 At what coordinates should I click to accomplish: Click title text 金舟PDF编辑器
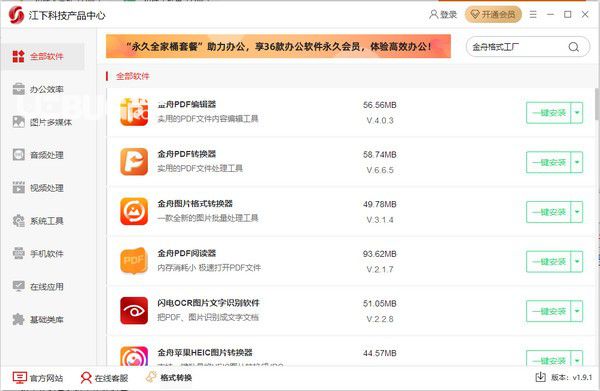click(x=187, y=104)
